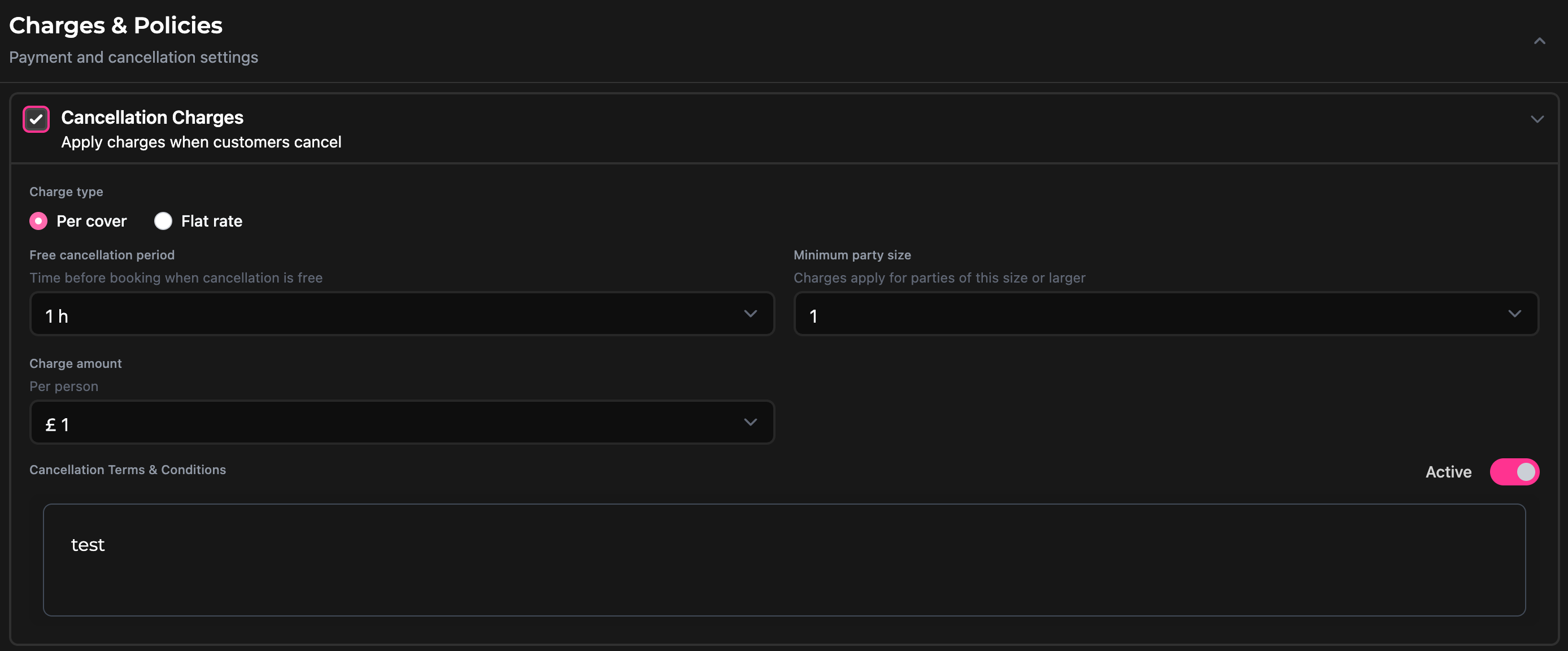The height and width of the screenshot is (651, 1568).
Task: Uncheck the Cancellation Charges checkbox
Action: 36,119
